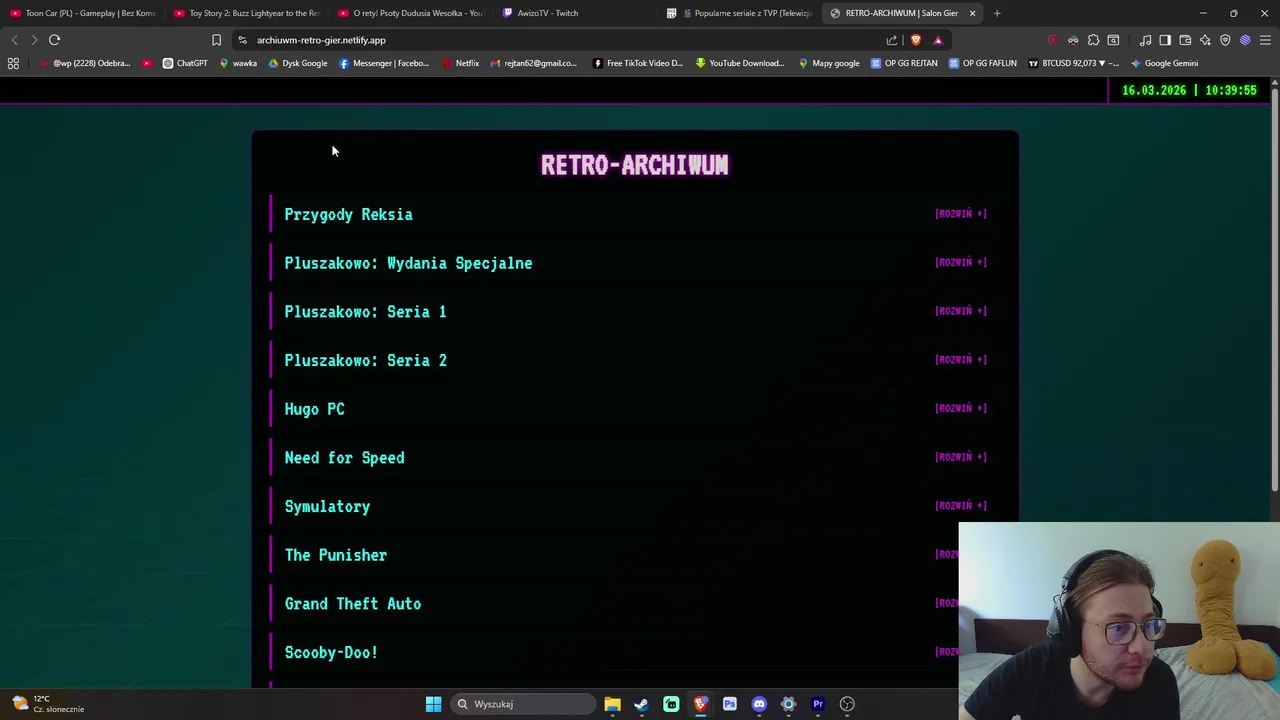Click the Wyszukaj taskbar search box
The height and width of the screenshot is (720, 1280).
(523, 704)
